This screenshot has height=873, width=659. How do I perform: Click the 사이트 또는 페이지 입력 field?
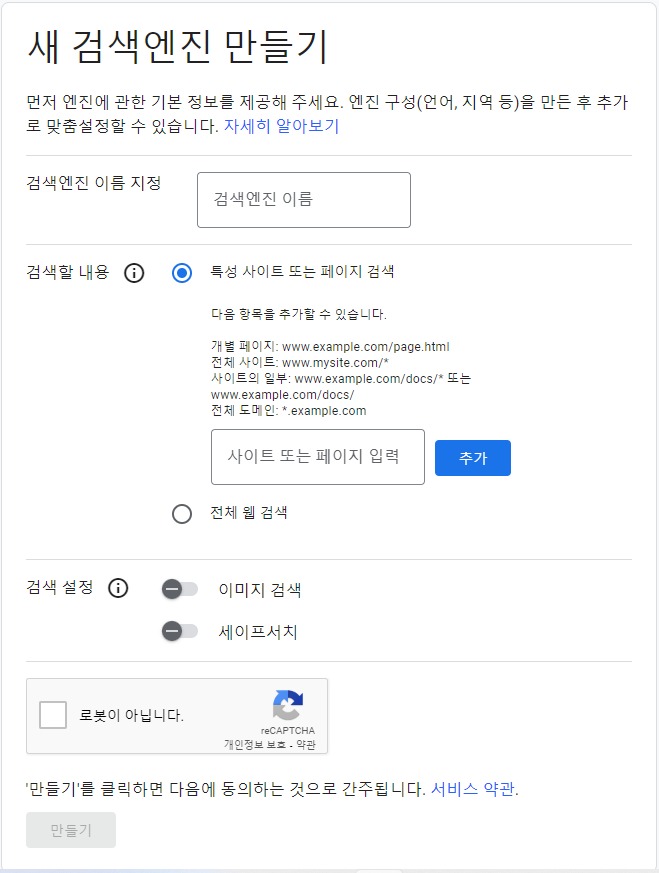click(x=318, y=457)
